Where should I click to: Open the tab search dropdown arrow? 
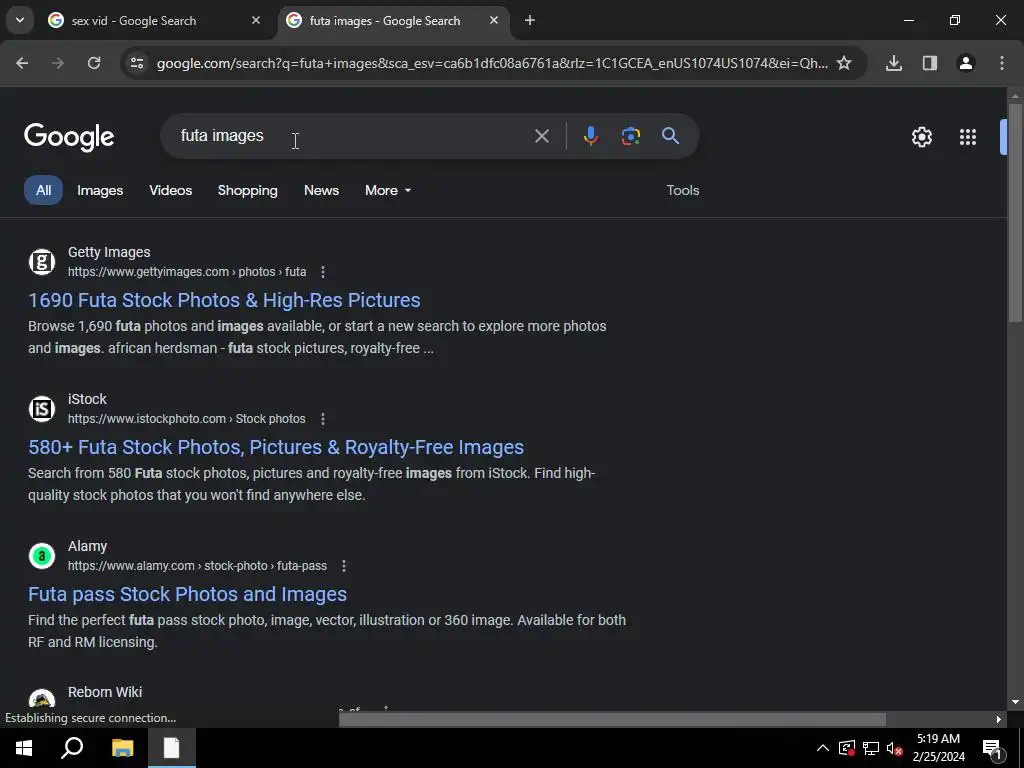[x=20, y=20]
